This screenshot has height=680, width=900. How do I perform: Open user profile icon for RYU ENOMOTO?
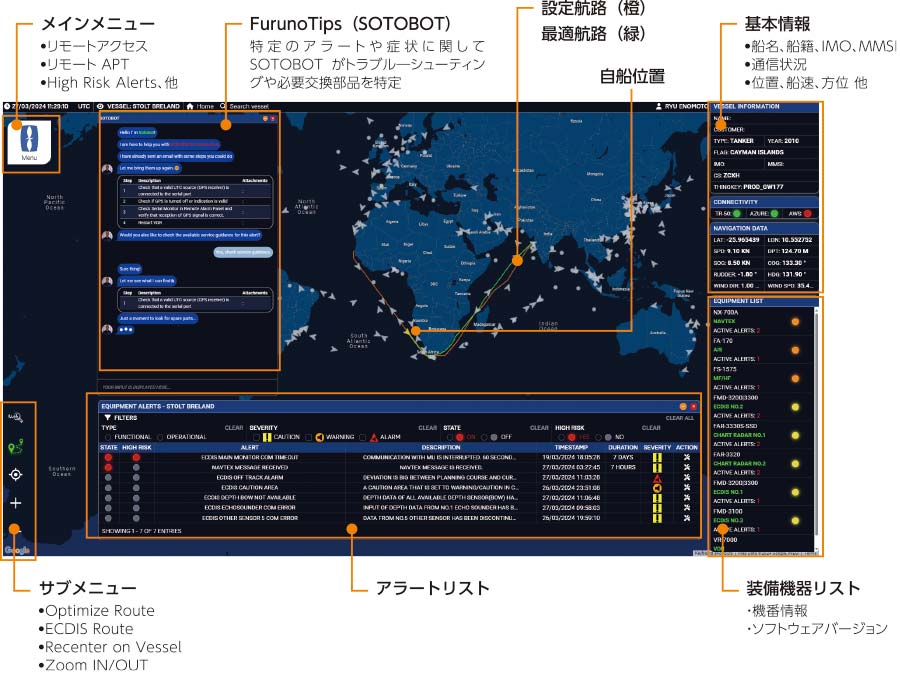point(659,106)
